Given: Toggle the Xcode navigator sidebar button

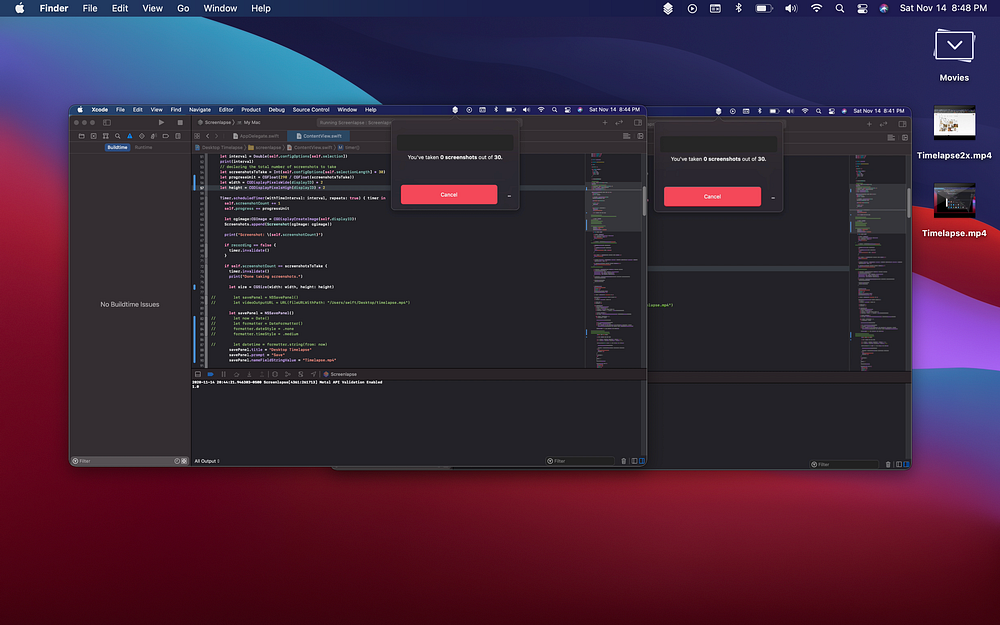Looking at the screenshot, I should pyautogui.click(x=107, y=122).
